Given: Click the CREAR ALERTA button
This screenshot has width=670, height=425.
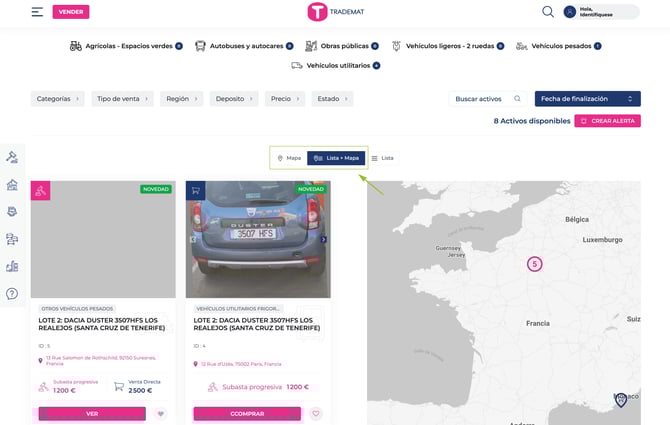Looking at the screenshot, I should coord(607,121).
